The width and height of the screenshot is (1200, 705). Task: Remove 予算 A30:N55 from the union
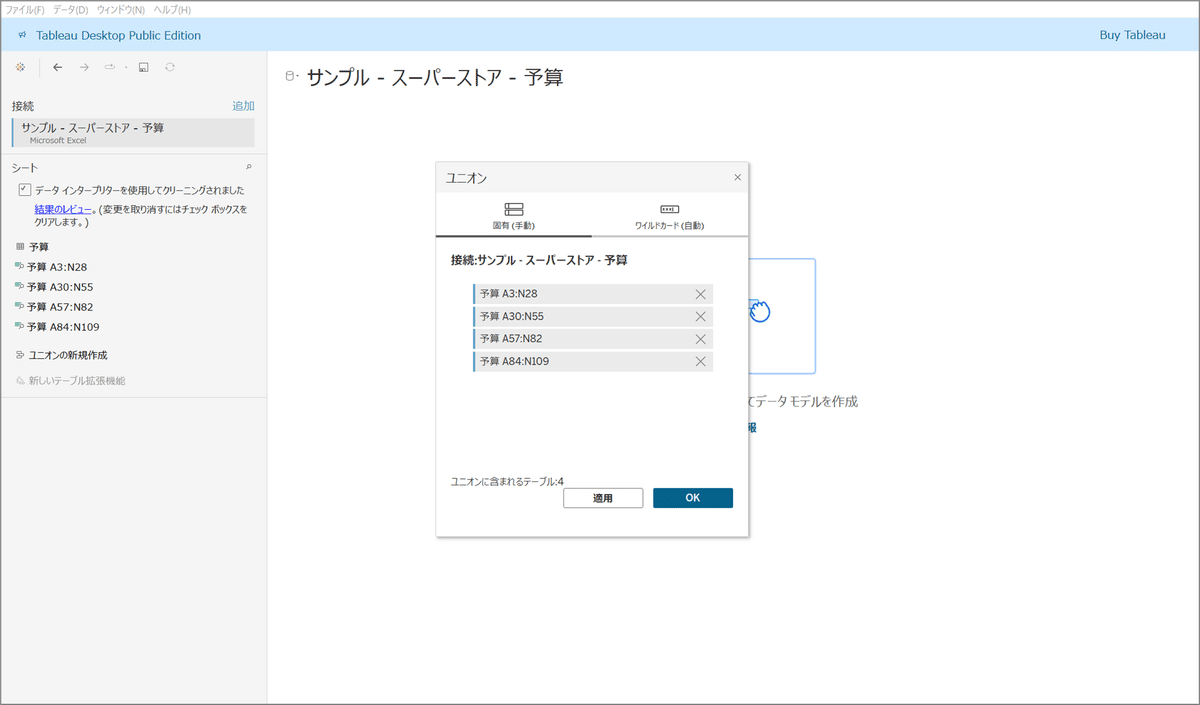point(700,316)
